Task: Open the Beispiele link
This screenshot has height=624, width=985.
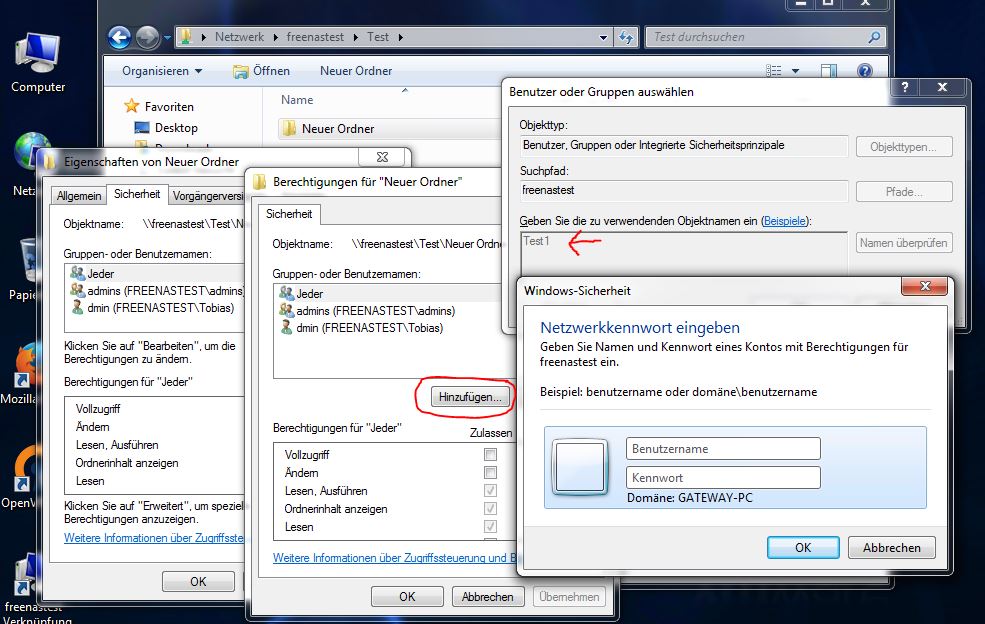Action: coord(785,221)
